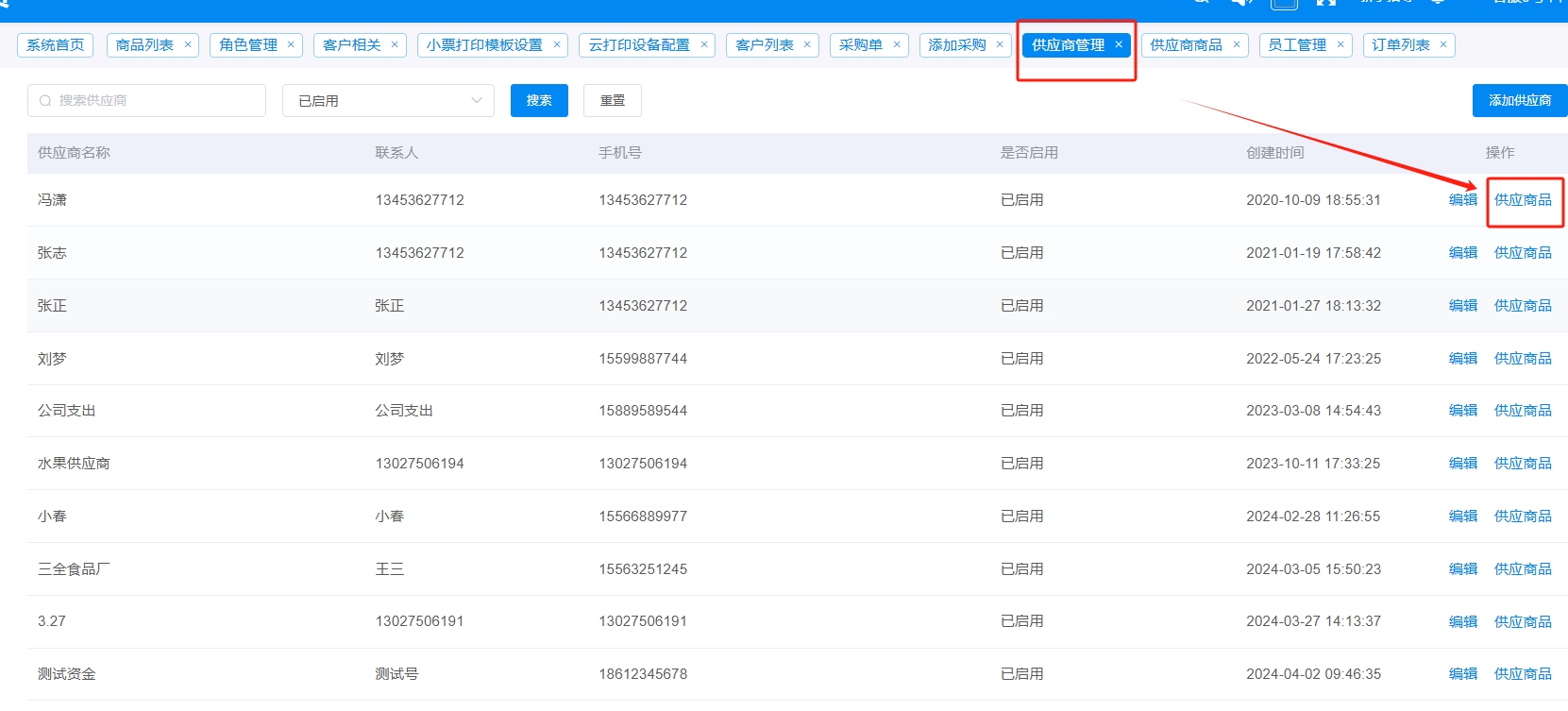Viewport: 1568px width, 711px height.
Task: Open the 小票打印模板设置 tab
Action: click(484, 45)
